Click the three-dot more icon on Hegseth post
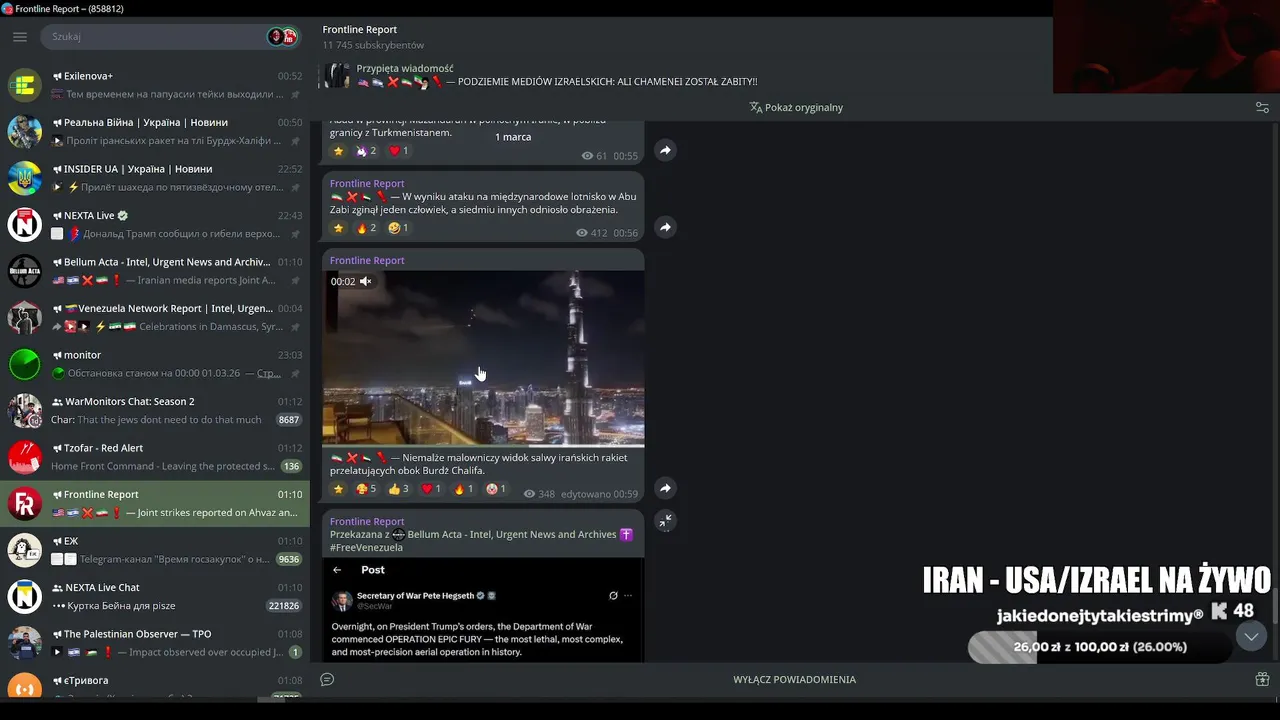The height and width of the screenshot is (720, 1280). coord(628,596)
